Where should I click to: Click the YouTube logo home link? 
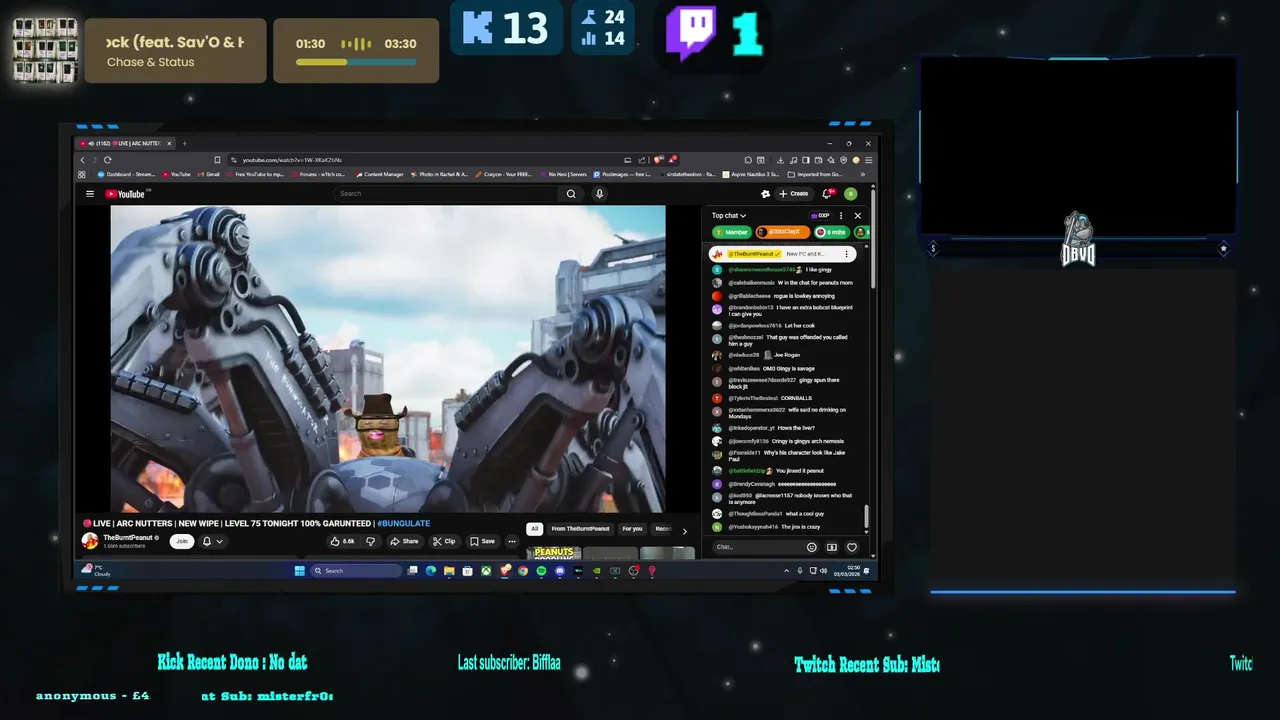tap(127, 194)
